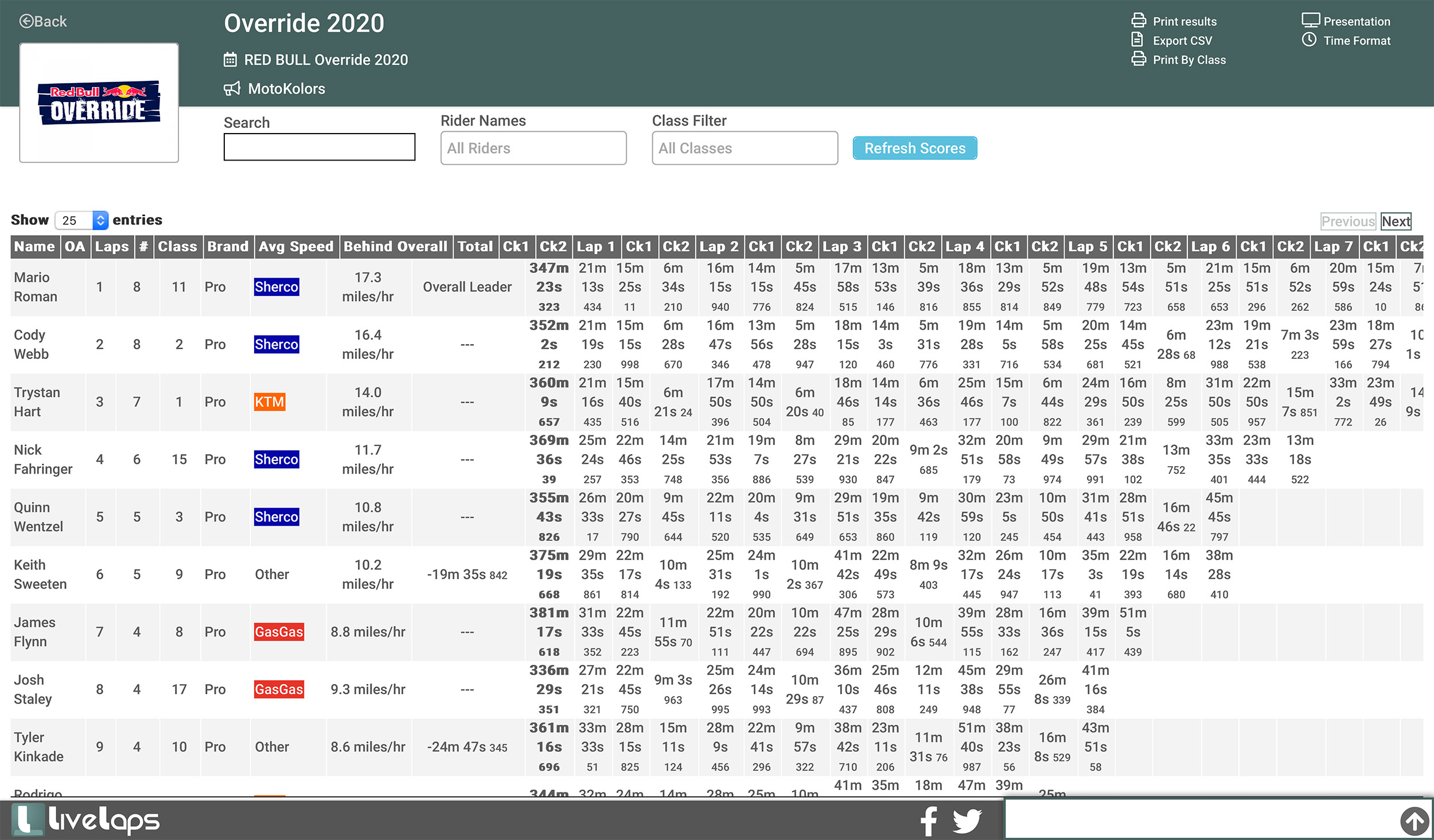1434x840 pixels.
Task: Open the Twitter bird icon in footer
Action: (967, 821)
